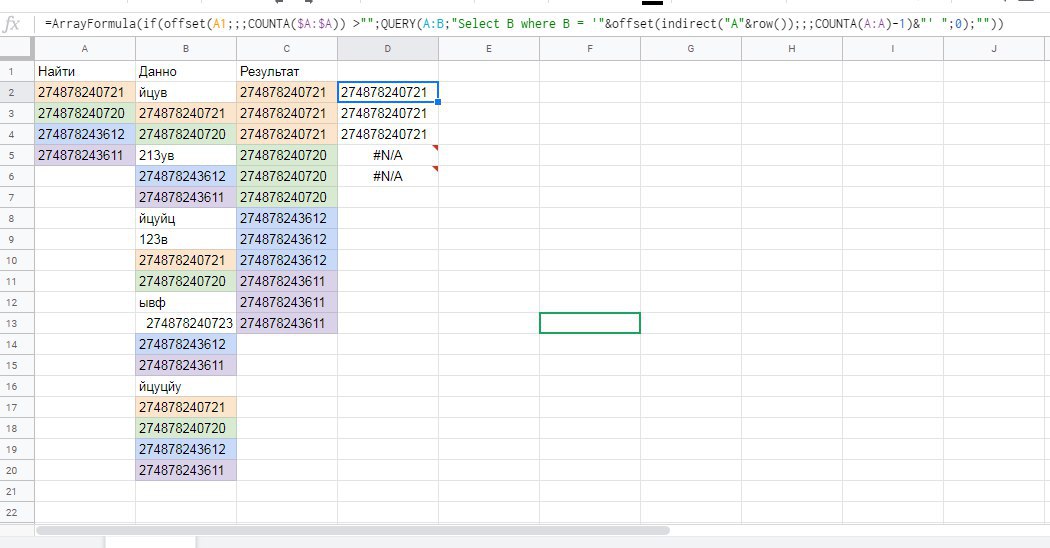Viewport: 1050px width, 548px height.
Task: Select cell B14 with 274878243612
Action: 185,344
